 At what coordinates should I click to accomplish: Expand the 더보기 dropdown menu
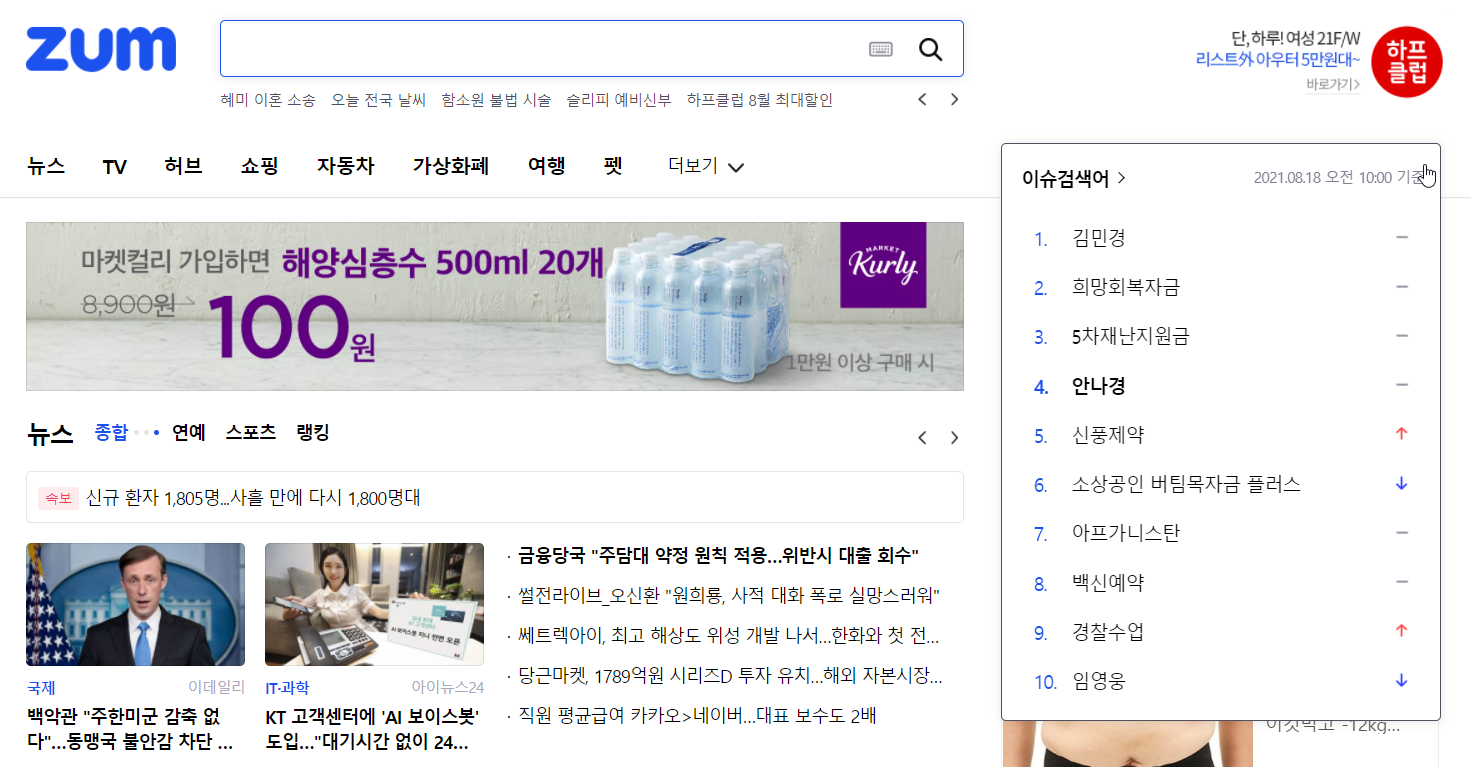coord(706,166)
